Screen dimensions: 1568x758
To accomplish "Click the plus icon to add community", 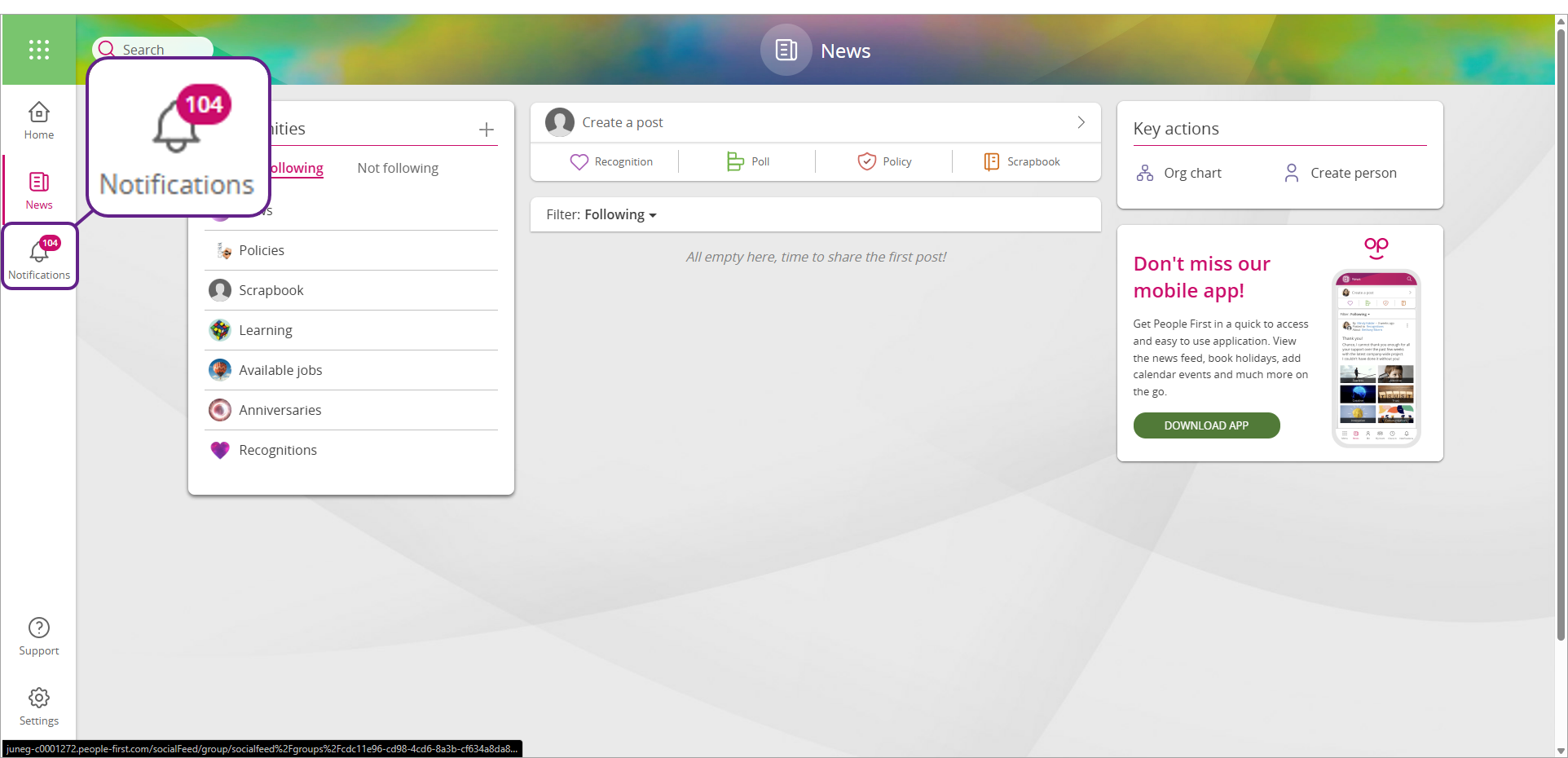I will (487, 130).
